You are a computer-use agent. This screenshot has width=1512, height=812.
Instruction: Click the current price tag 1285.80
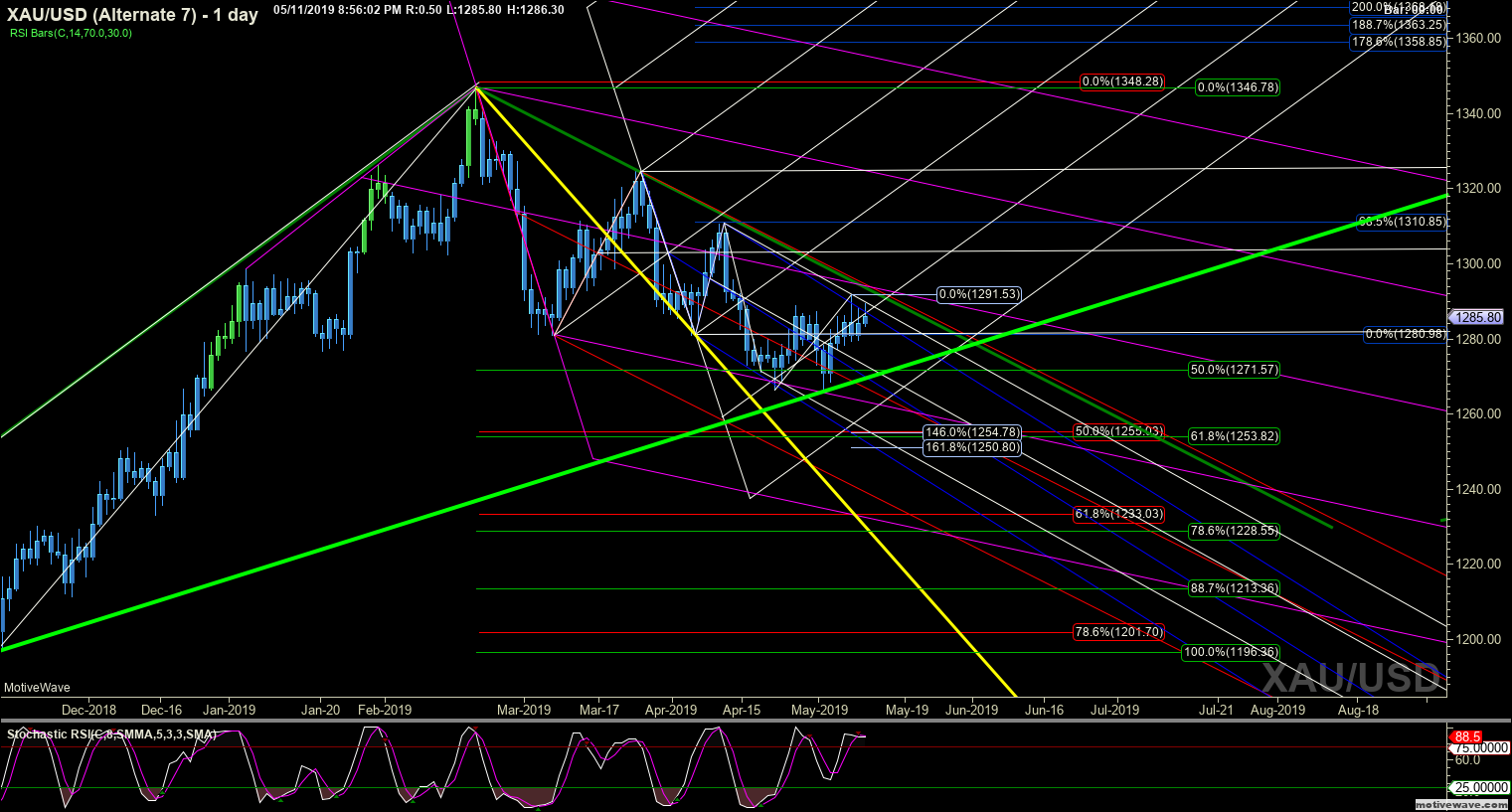(1478, 318)
